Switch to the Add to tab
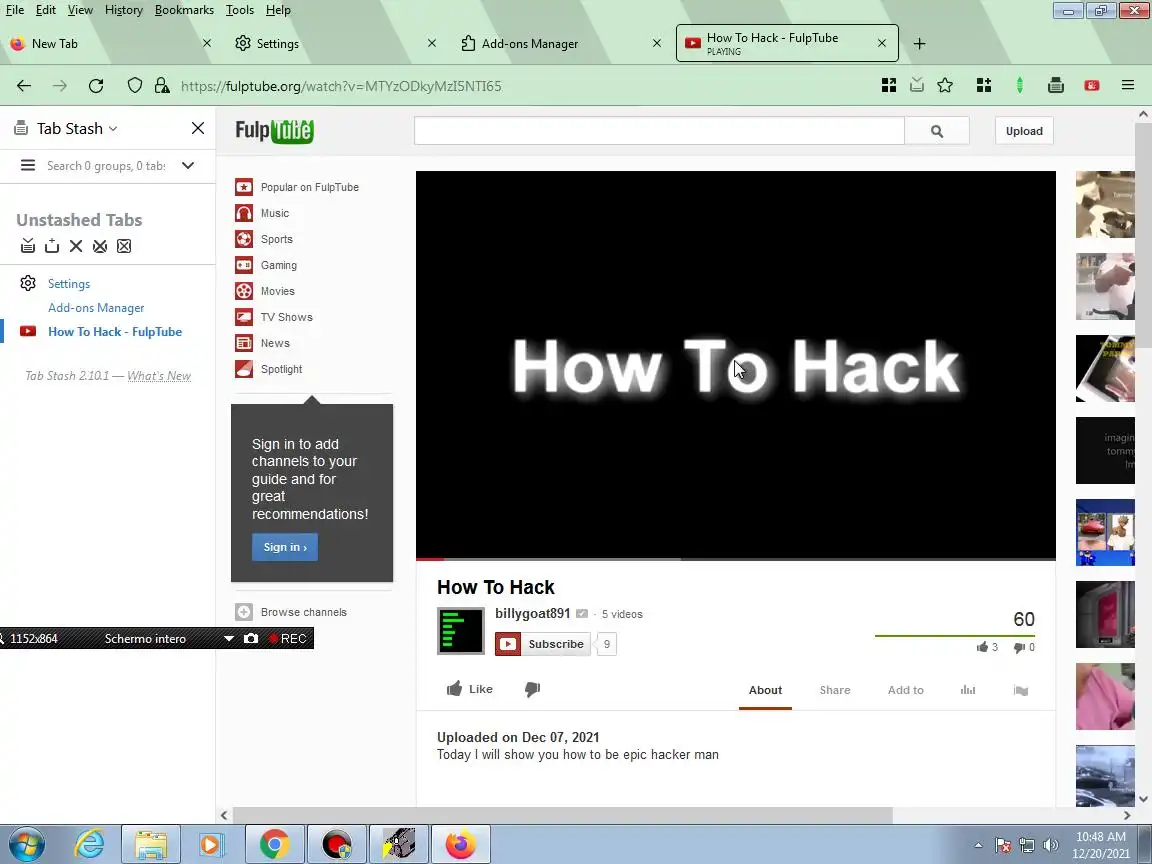The image size is (1152, 864). pos(905,690)
